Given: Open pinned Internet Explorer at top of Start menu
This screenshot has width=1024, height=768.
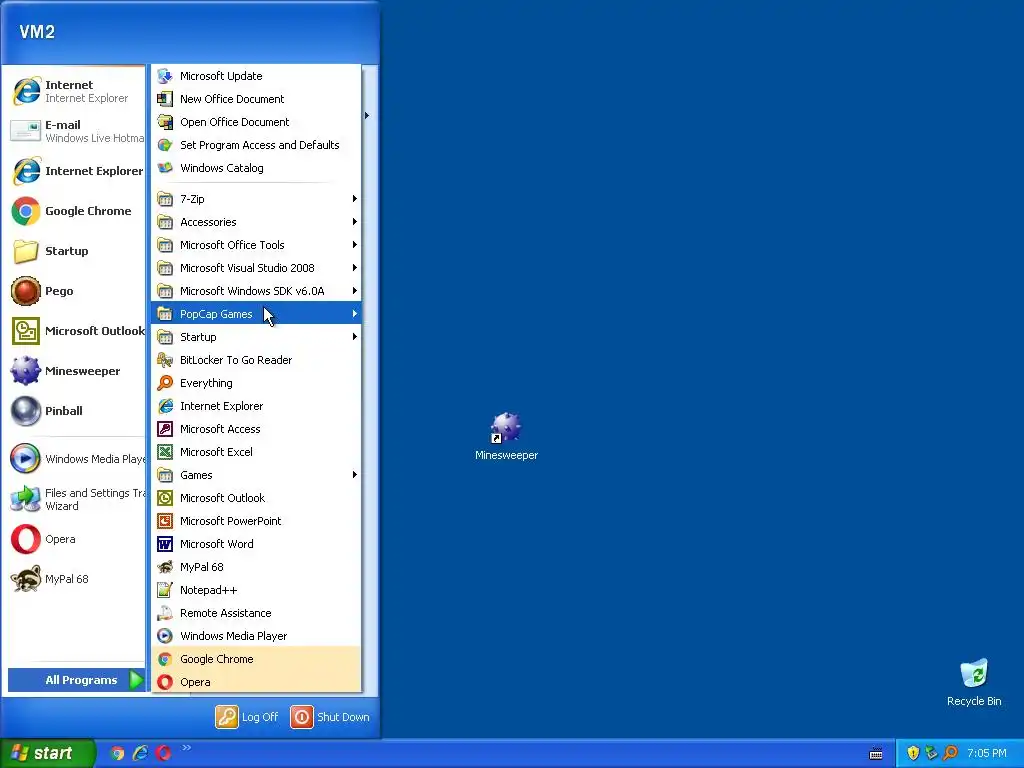Looking at the screenshot, I should [76, 91].
